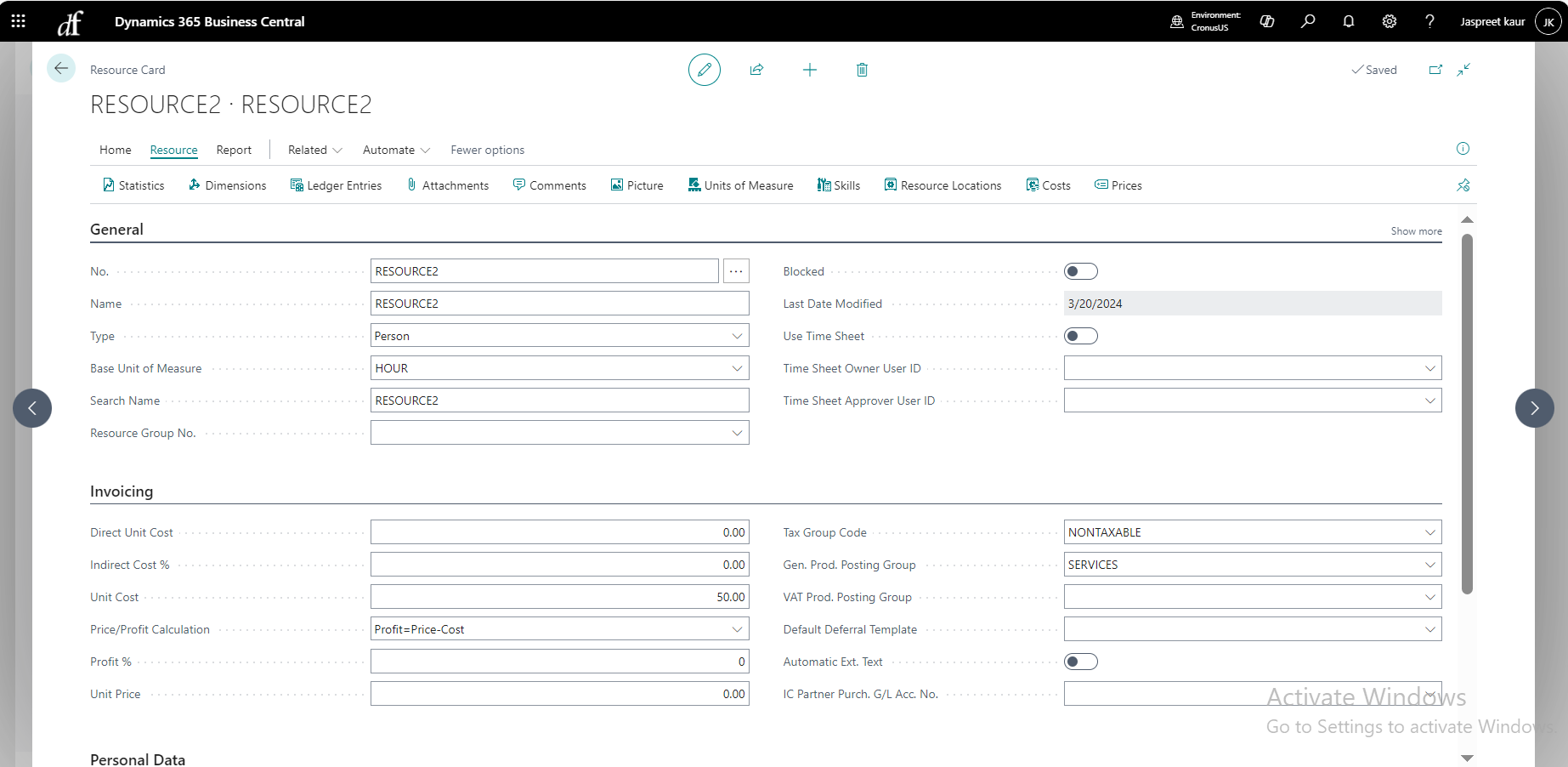Open the settings gear icon
1568x767 pixels.
[x=1390, y=21]
